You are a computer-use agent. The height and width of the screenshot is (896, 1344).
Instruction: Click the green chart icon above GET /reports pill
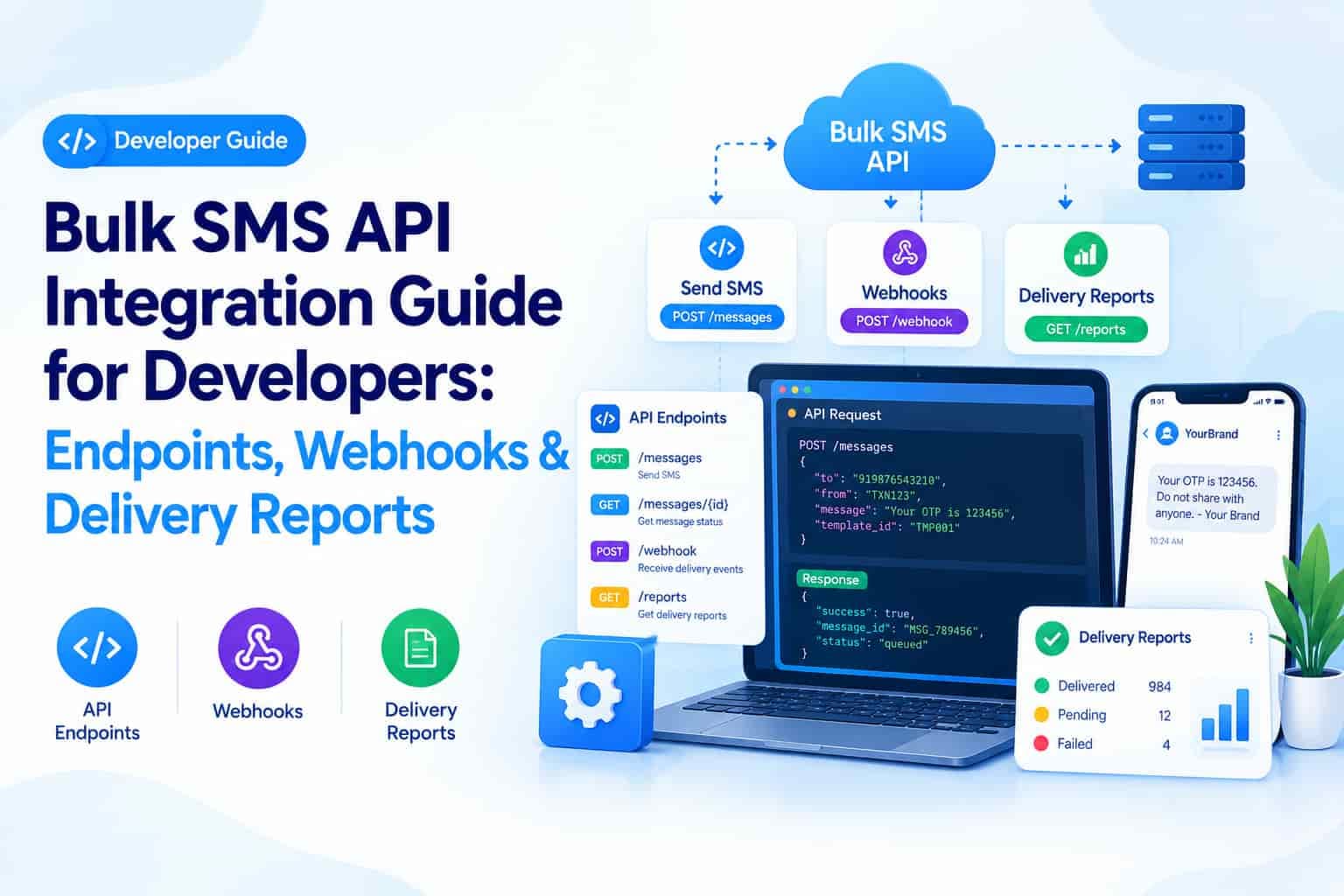(x=1086, y=255)
